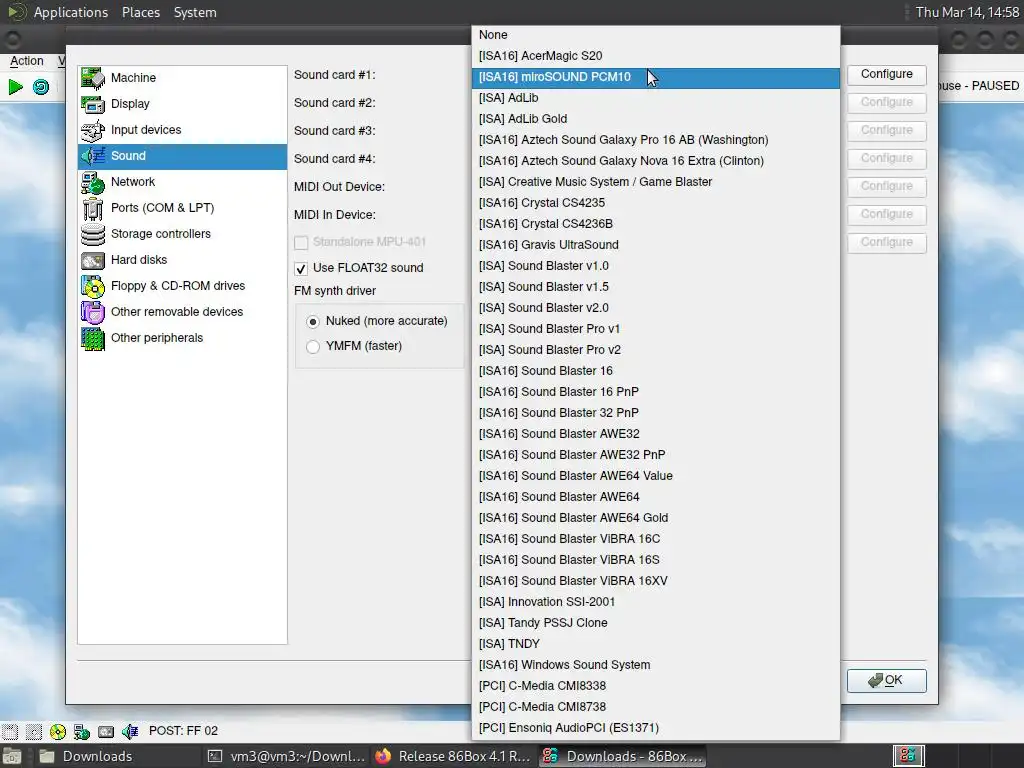Open the Places menu
The height and width of the screenshot is (768, 1024).
click(x=141, y=12)
